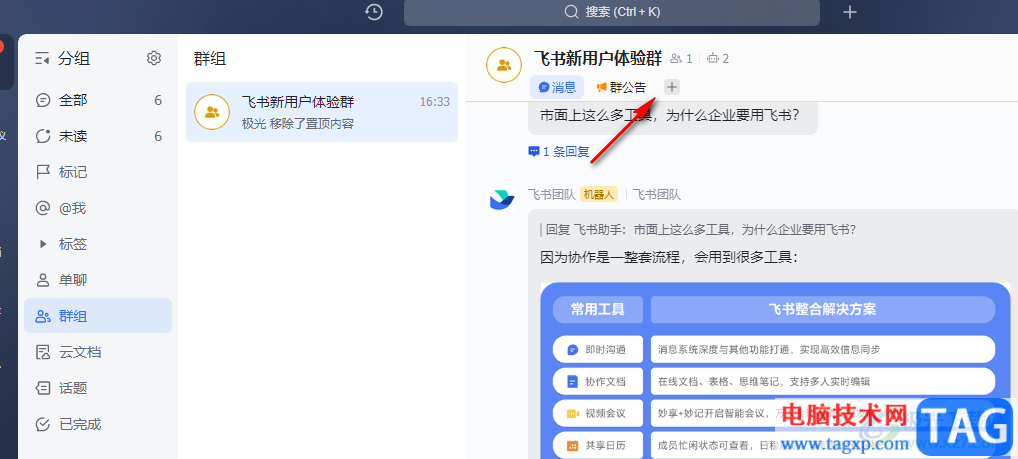
Task: Click the chat header group avatar
Action: click(504, 65)
